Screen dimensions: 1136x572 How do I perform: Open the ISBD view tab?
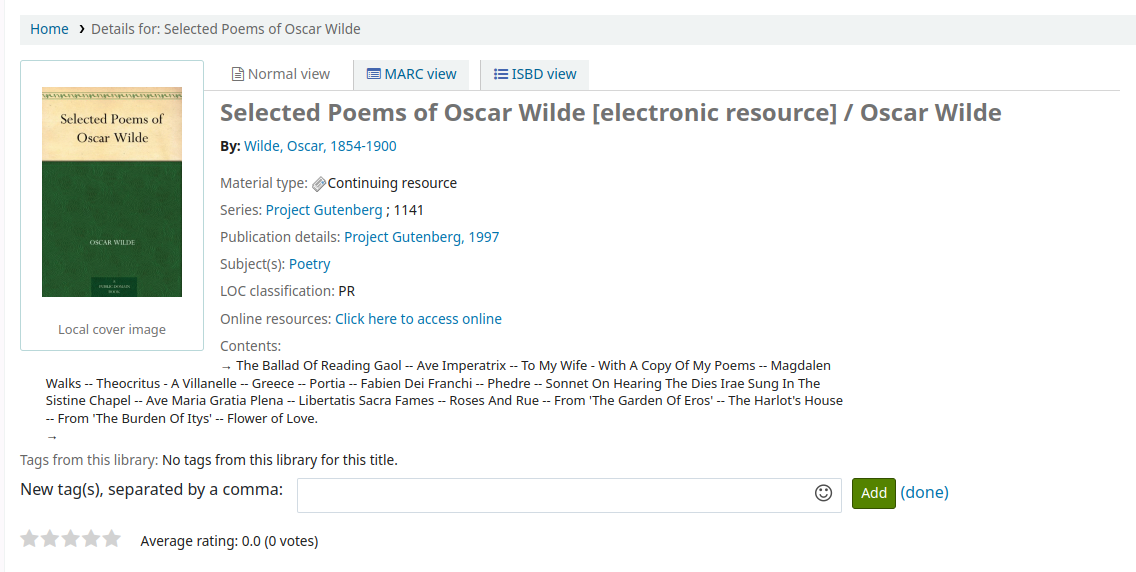click(x=535, y=74)
